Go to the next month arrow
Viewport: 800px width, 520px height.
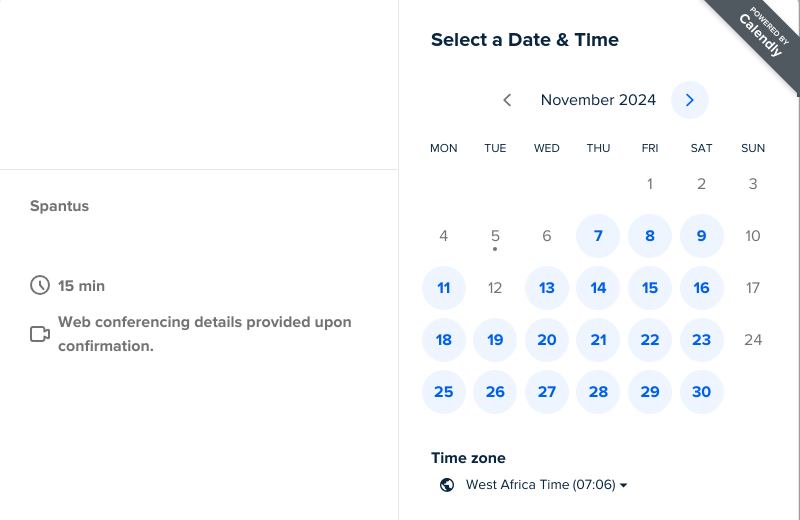pos(690,100)
